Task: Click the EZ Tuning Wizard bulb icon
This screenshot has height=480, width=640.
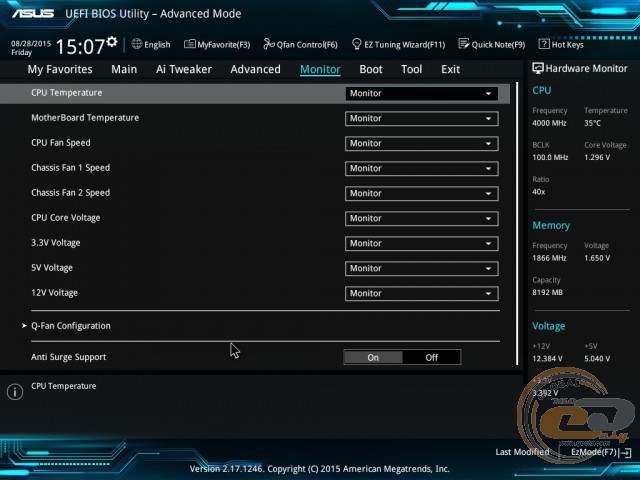Action: click(x=356, y=44)
